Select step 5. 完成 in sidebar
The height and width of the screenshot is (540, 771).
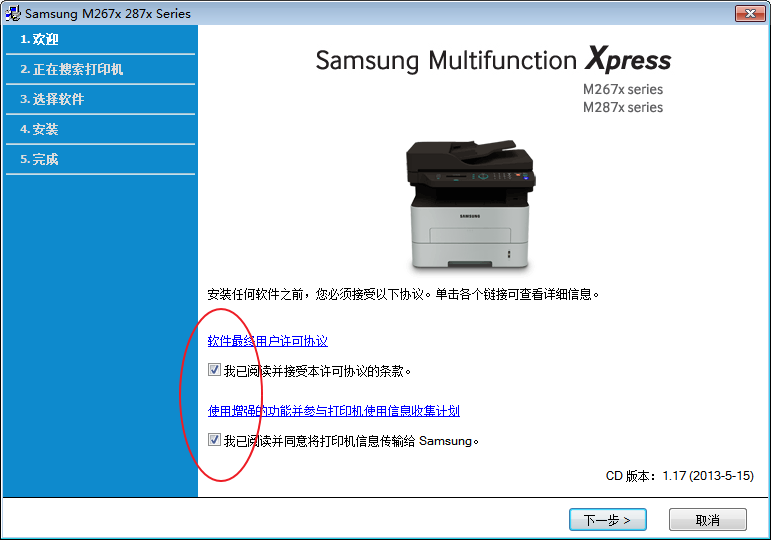(39, 159)
